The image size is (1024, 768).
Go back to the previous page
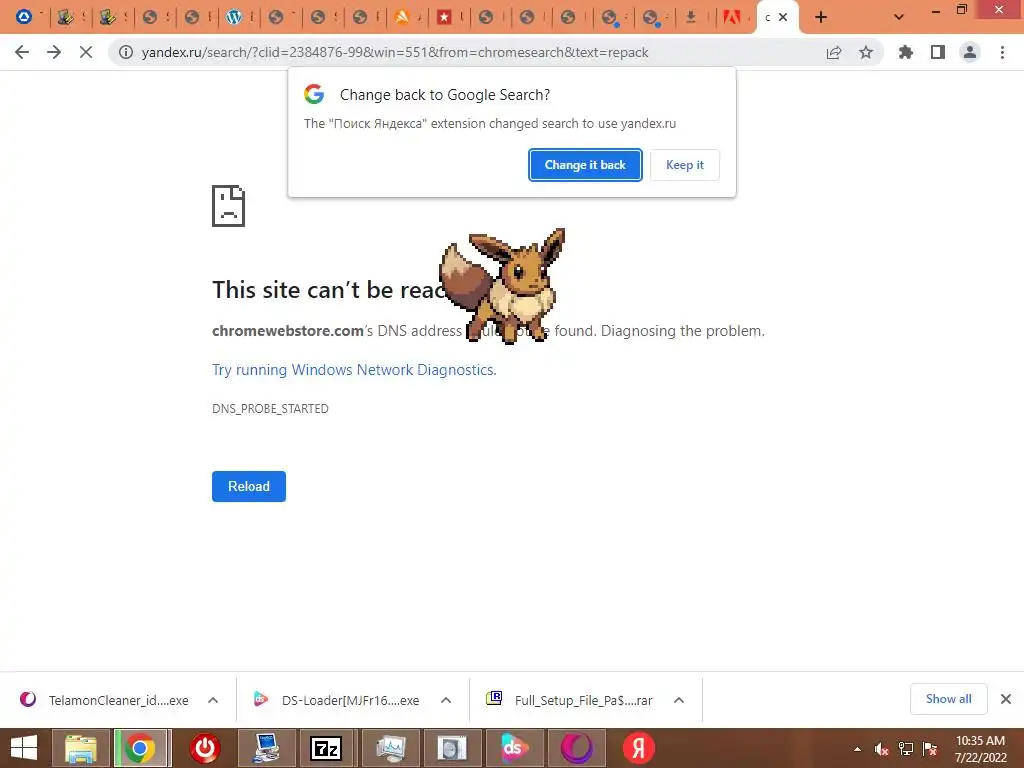[22, 52]
